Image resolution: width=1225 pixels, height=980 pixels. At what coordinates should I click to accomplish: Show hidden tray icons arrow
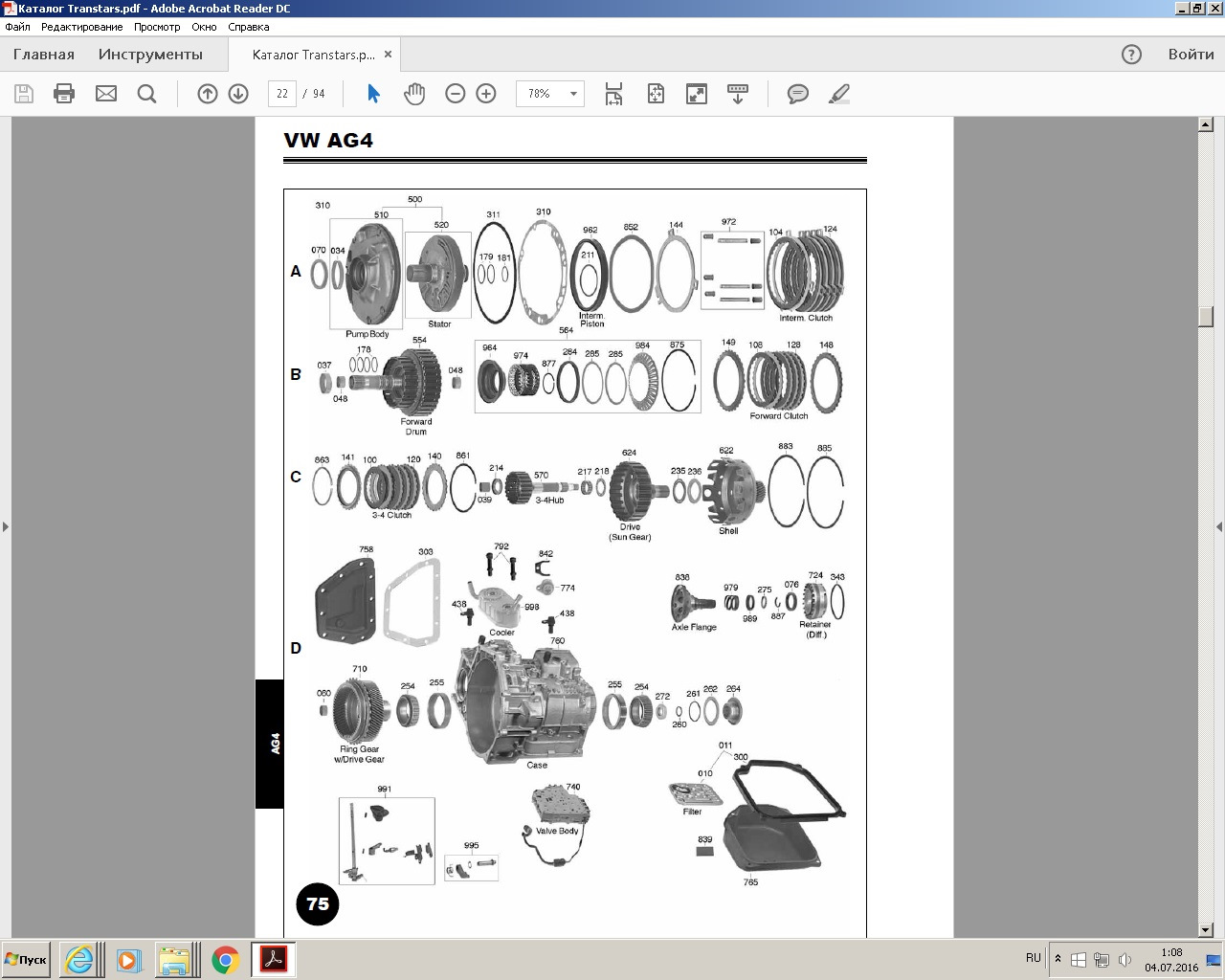tap(1058, 959)
